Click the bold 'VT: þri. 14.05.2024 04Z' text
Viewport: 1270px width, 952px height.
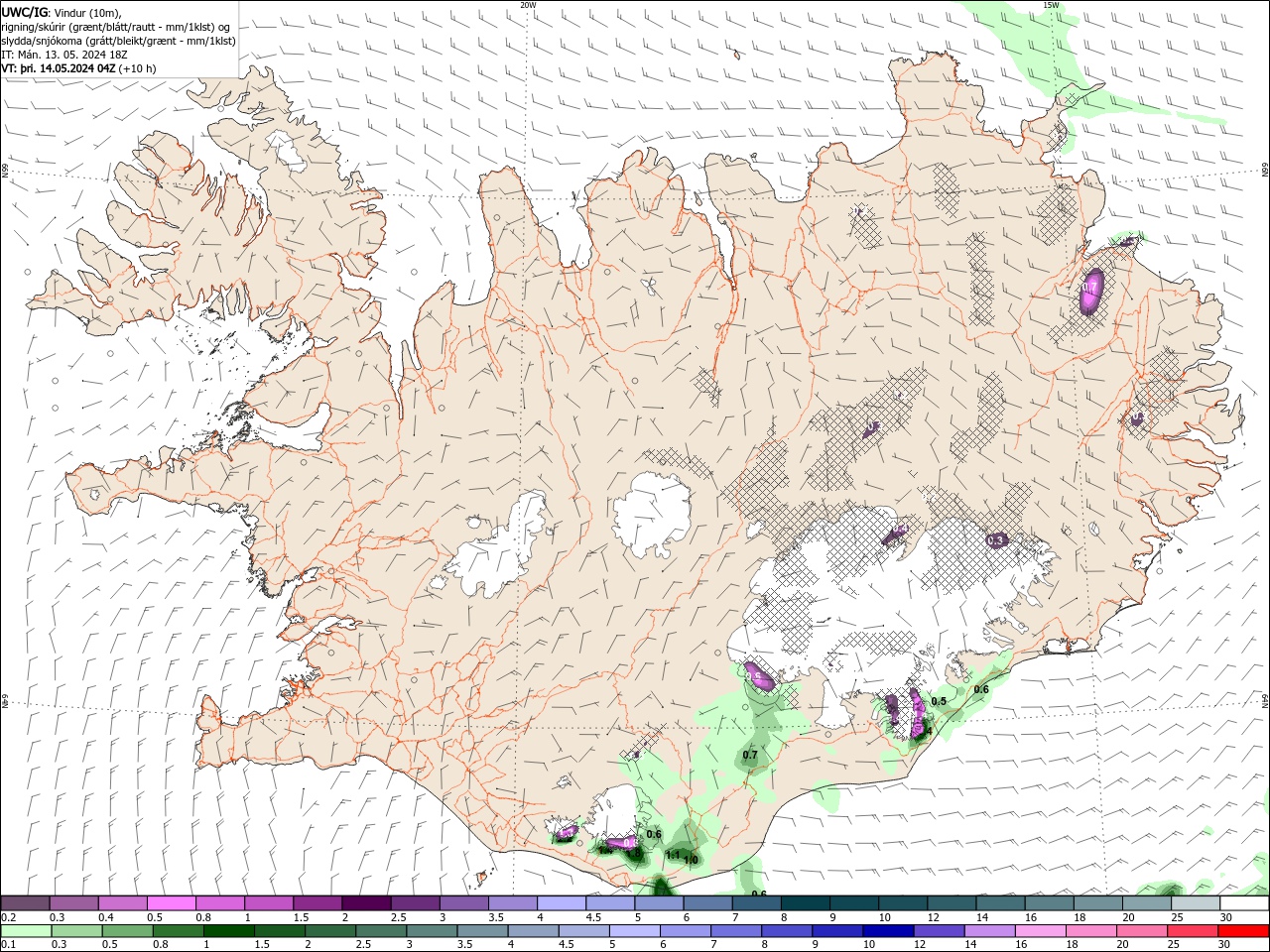(x=59, y=68)
